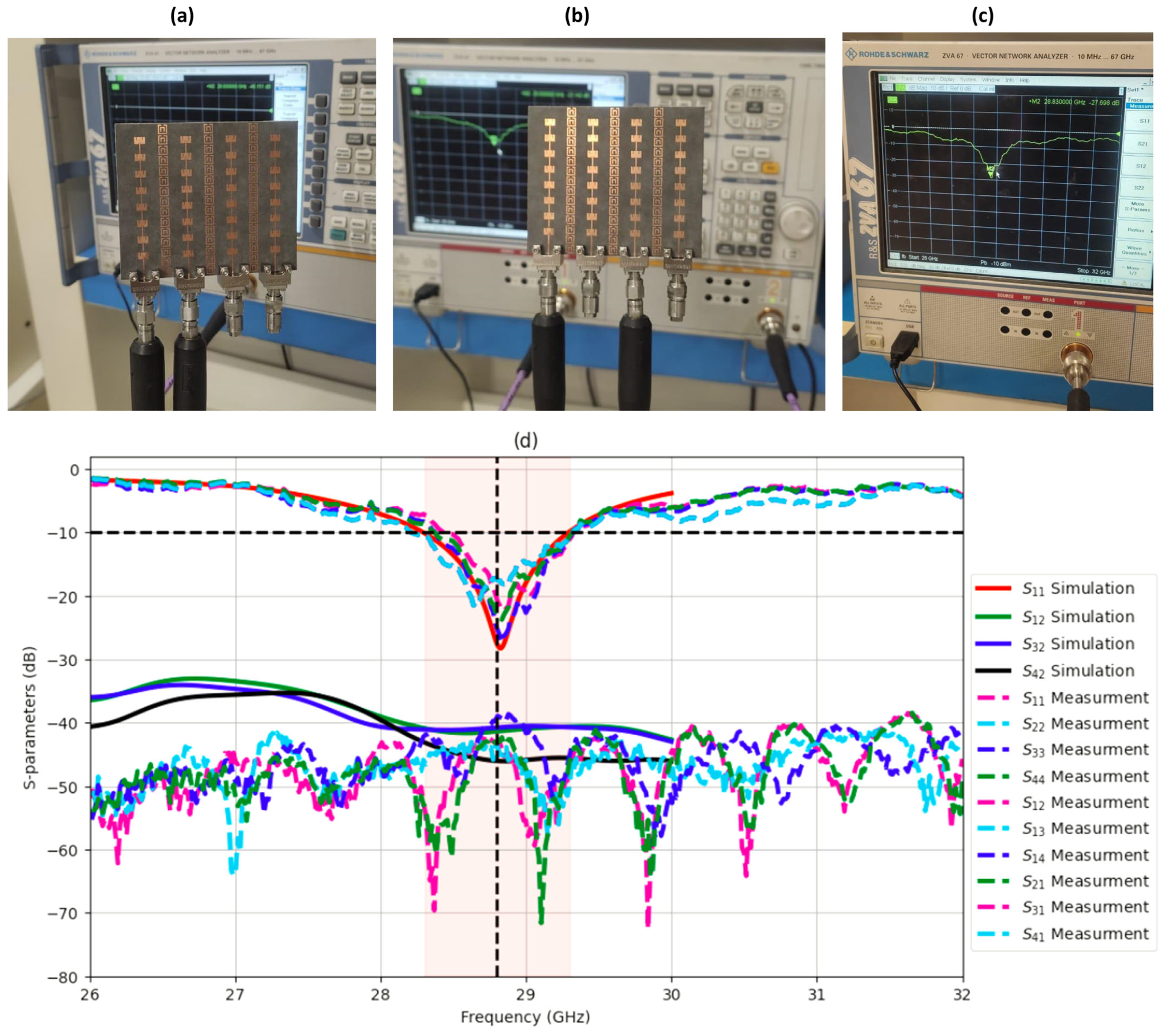The height and width of the screenshot is (1036, 1162).
Task: Click S42 Simulation black legend line
Action: tap(993, 671)
